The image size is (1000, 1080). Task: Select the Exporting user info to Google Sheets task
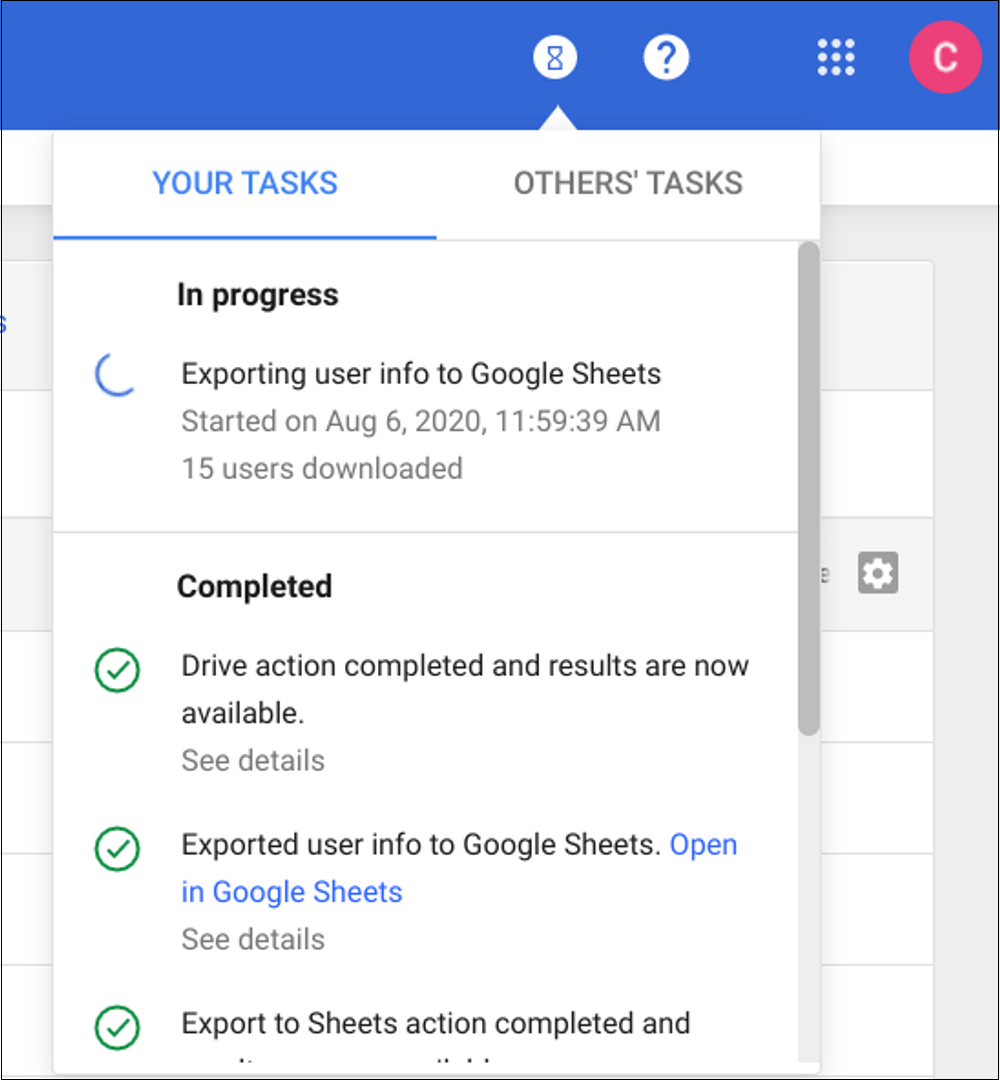[421, 374]
